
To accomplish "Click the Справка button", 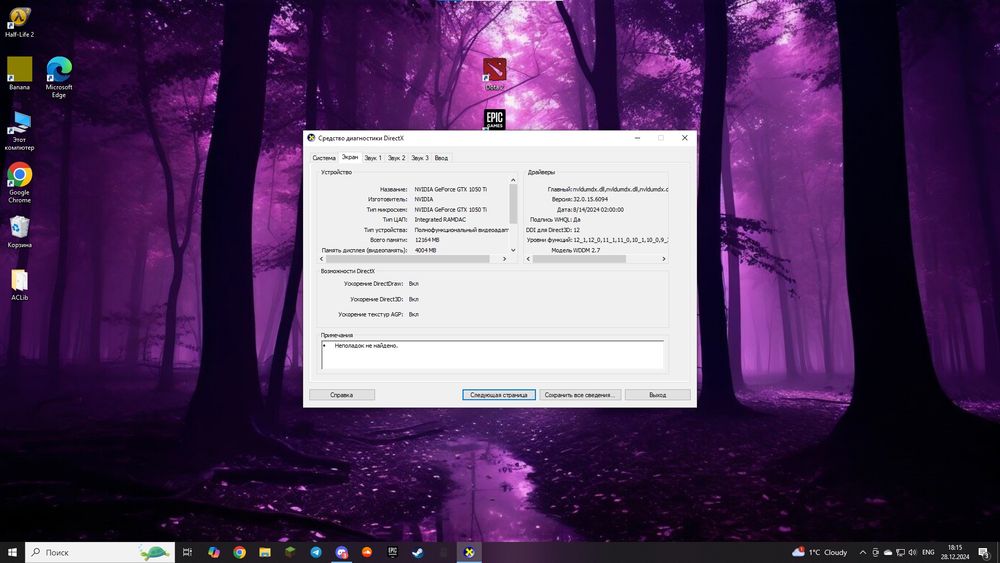I will coord(342,395).
